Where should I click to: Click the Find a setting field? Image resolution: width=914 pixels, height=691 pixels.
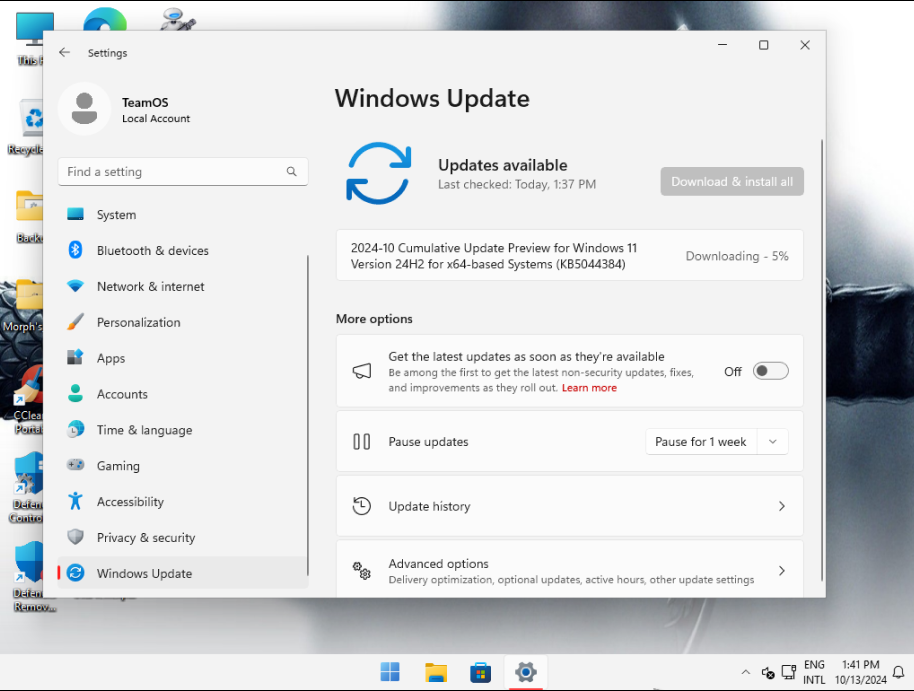[x=182, y=171]
